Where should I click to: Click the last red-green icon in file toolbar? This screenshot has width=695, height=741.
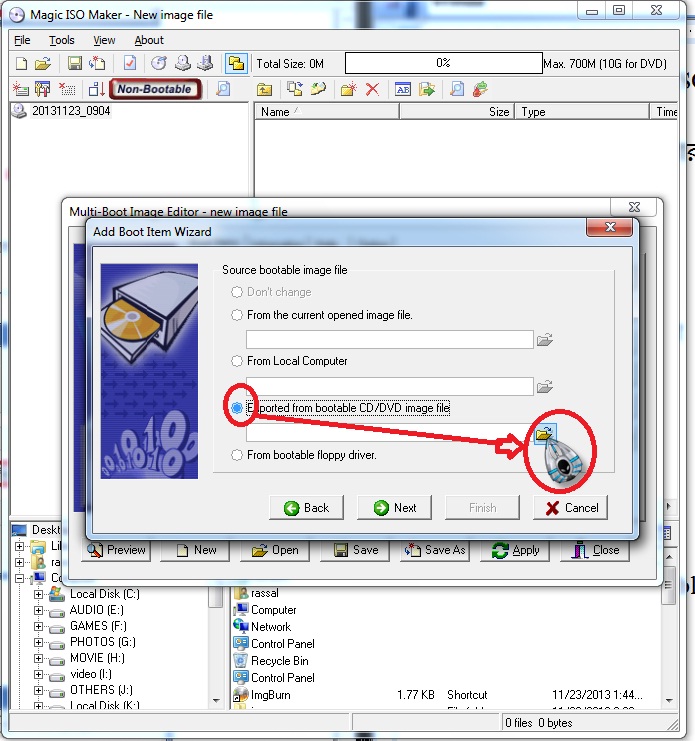click(x=480, y=89)
